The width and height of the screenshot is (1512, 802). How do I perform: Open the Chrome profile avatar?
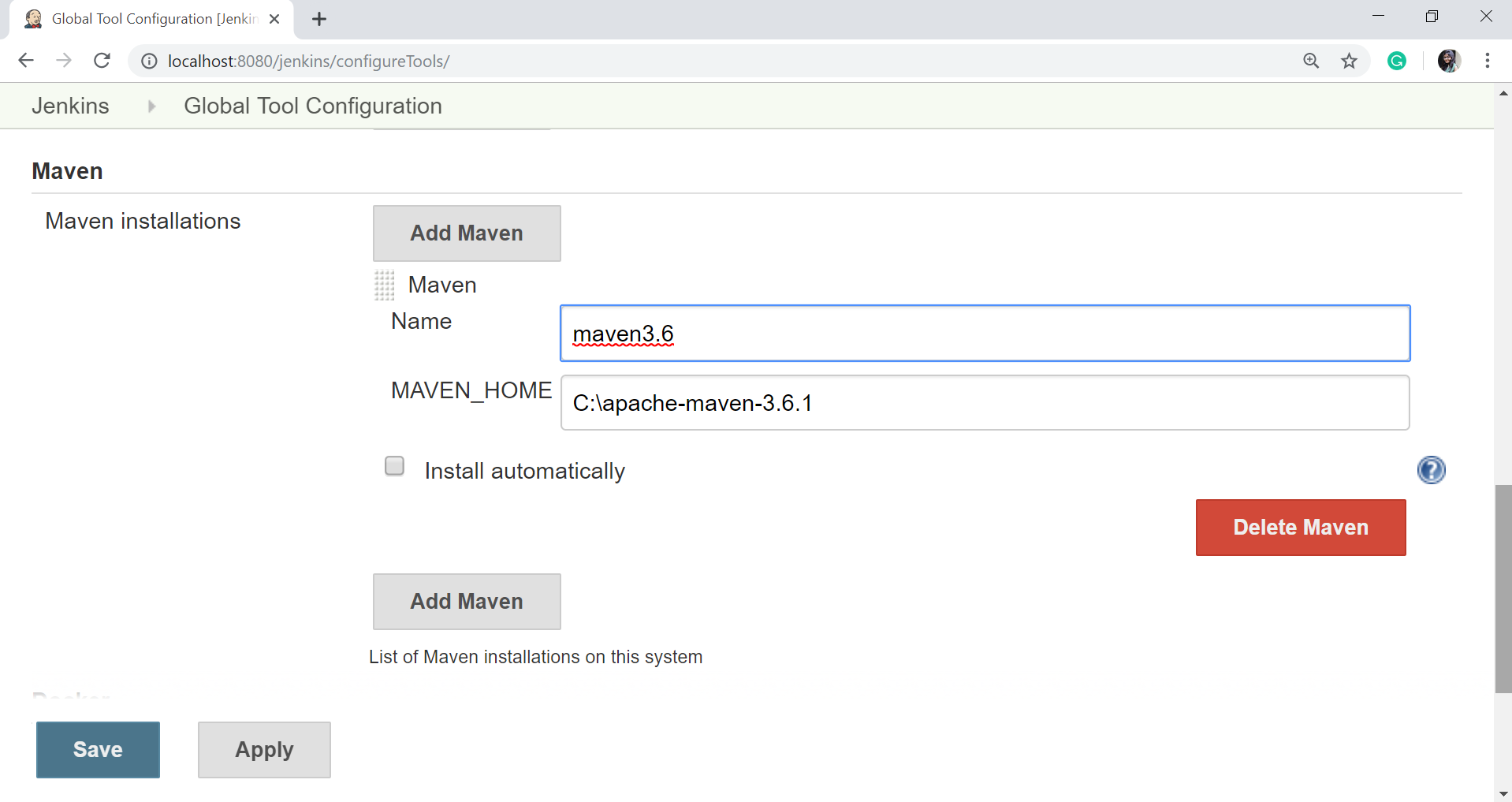pos(1449,61)
